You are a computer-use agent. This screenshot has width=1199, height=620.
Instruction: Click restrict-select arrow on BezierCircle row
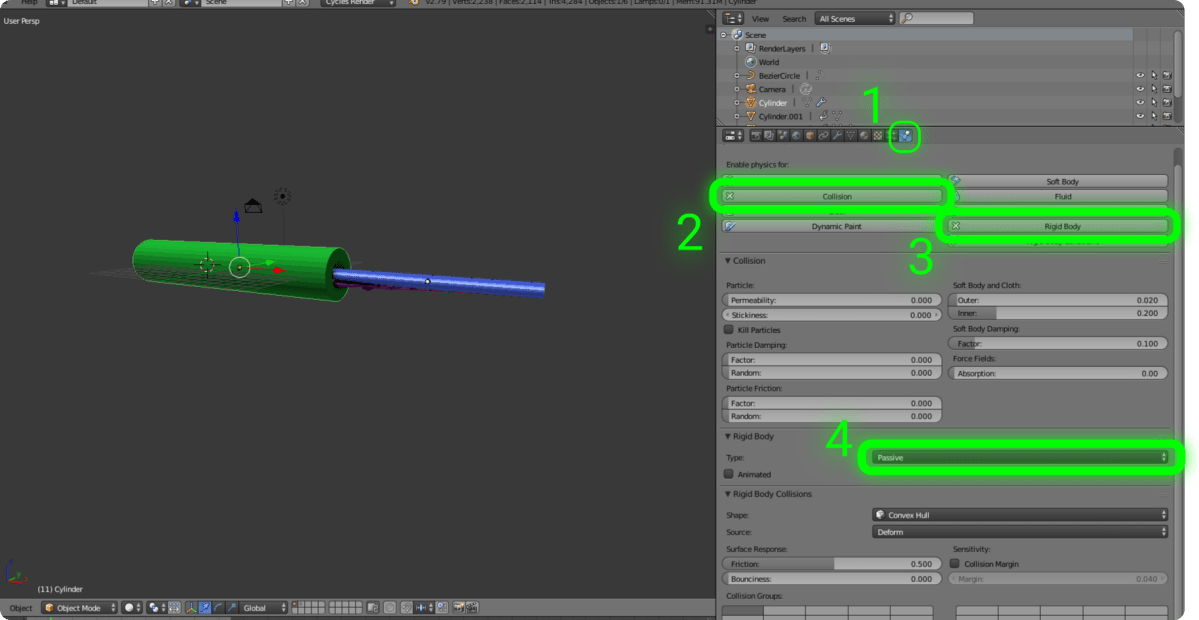(1154, 76)
